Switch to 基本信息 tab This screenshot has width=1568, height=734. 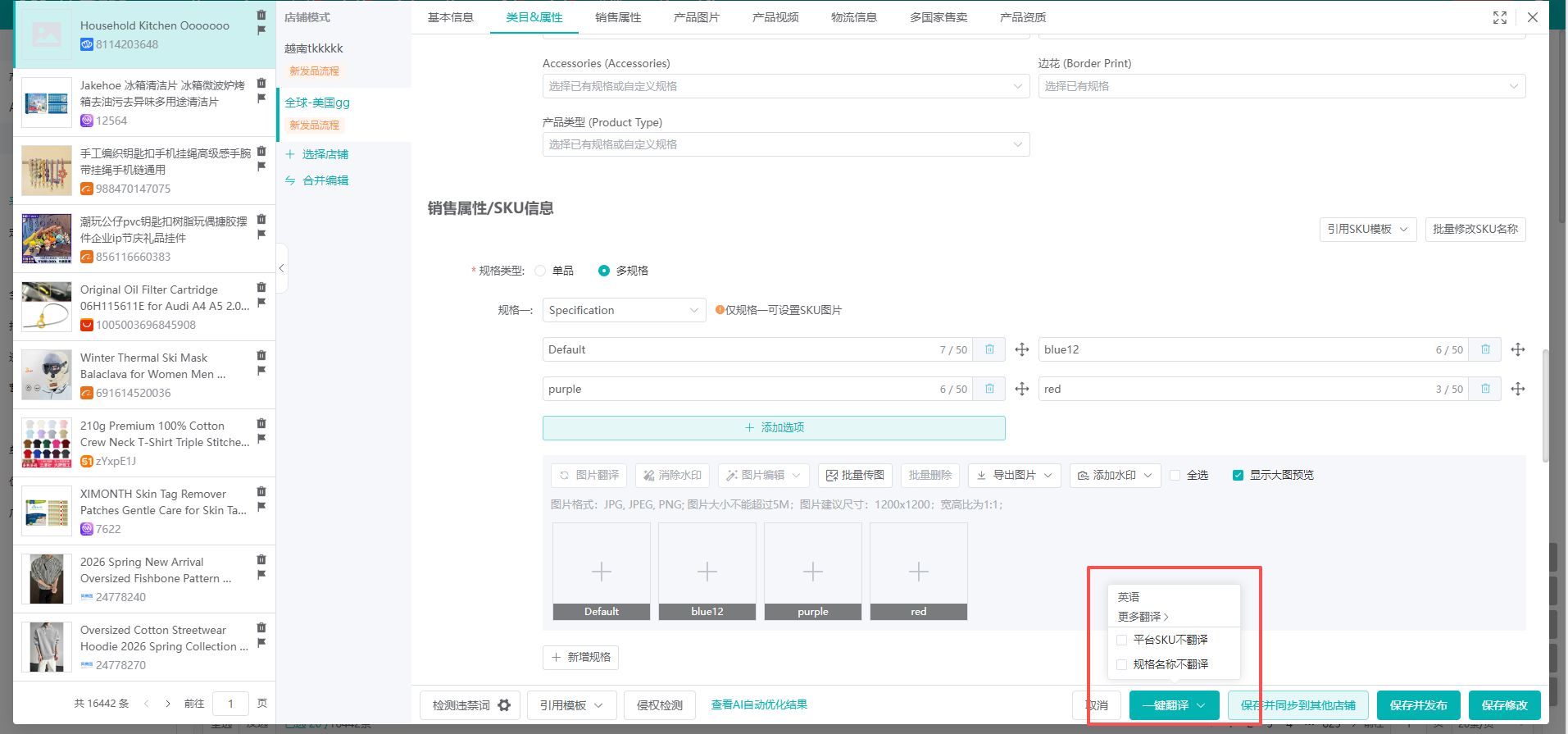click(450, 17)
